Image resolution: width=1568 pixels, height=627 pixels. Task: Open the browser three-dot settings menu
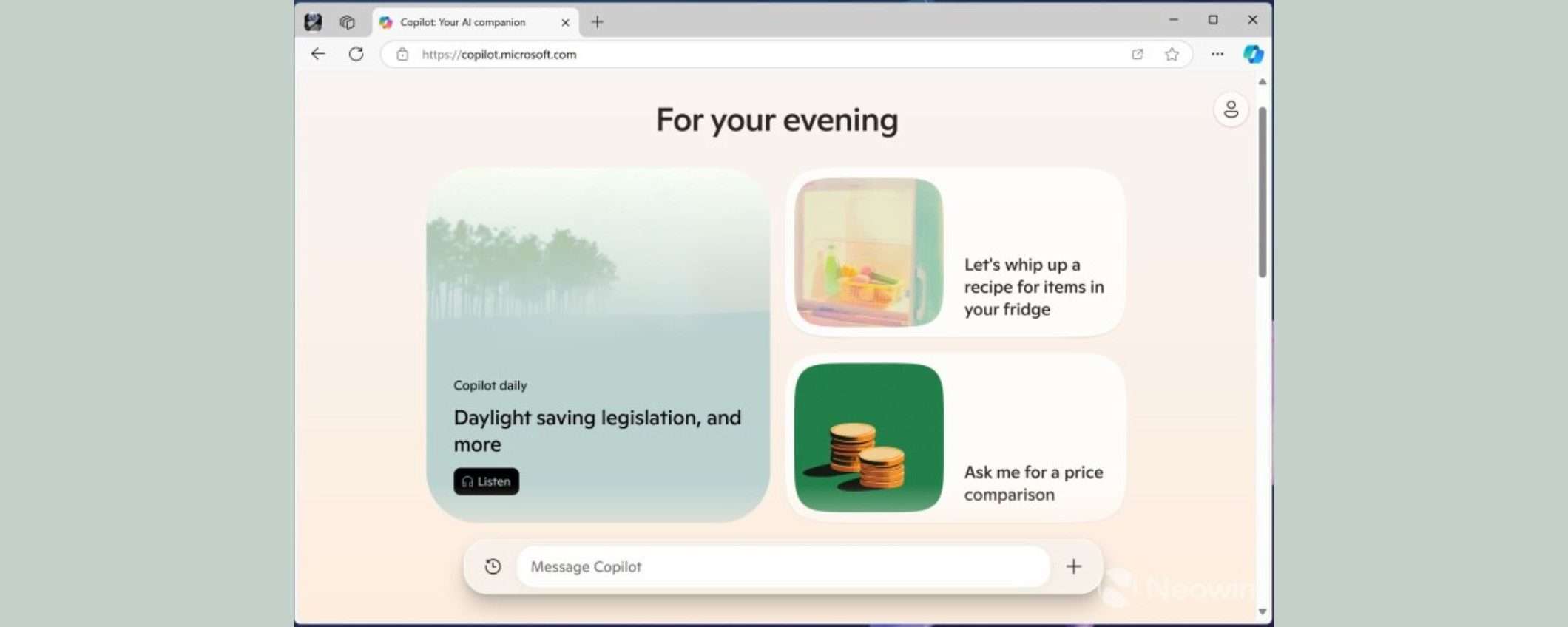(x=1217, y=54)
